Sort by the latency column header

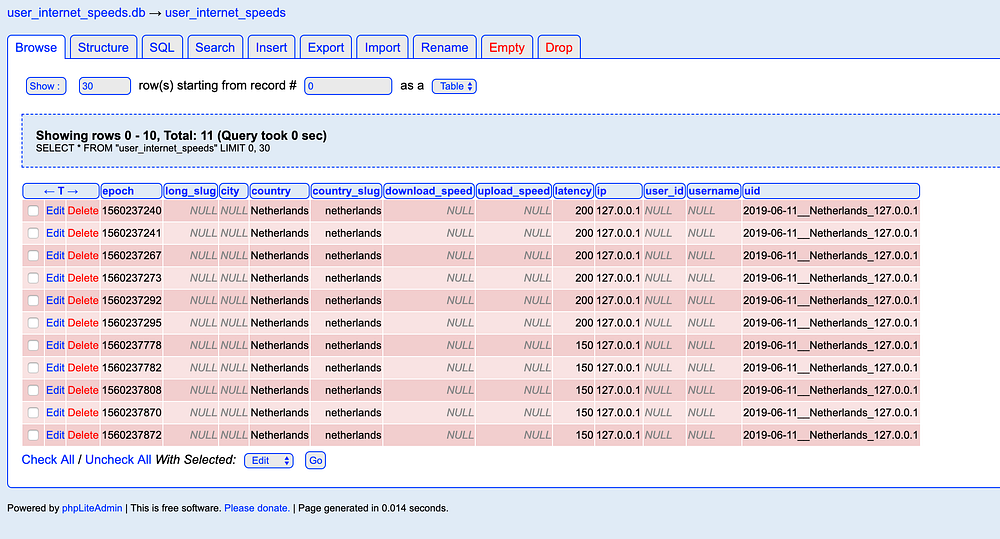click(x=573, y=191)
